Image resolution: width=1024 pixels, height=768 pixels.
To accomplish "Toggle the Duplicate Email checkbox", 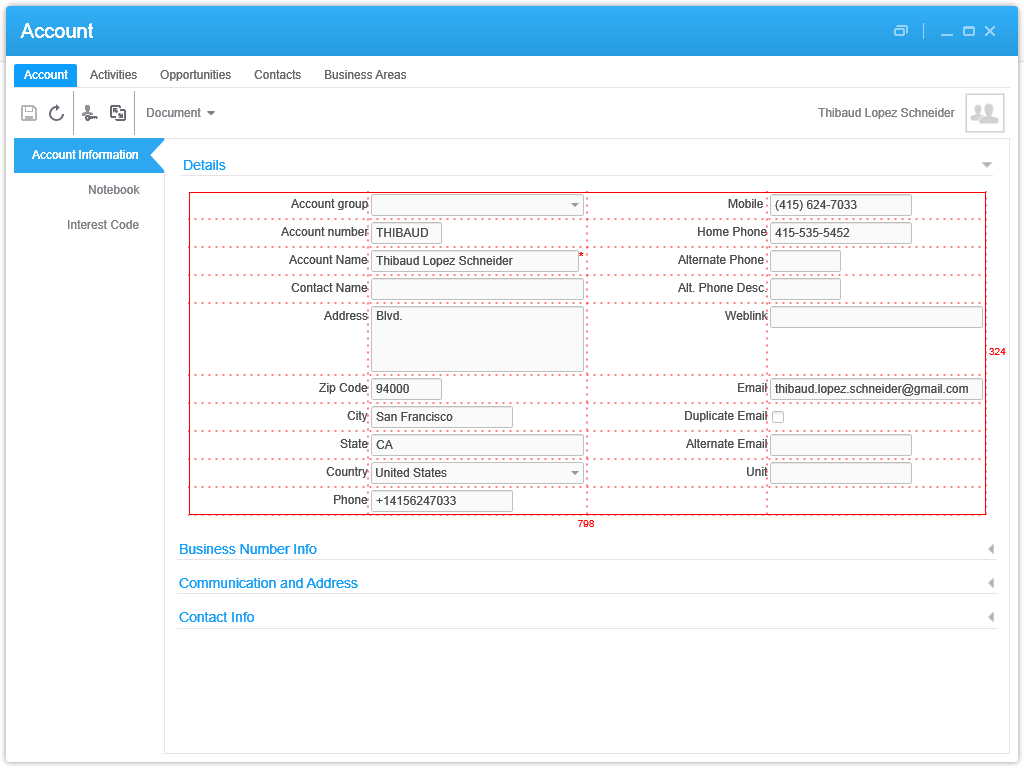I will click(x=778, y=417).
